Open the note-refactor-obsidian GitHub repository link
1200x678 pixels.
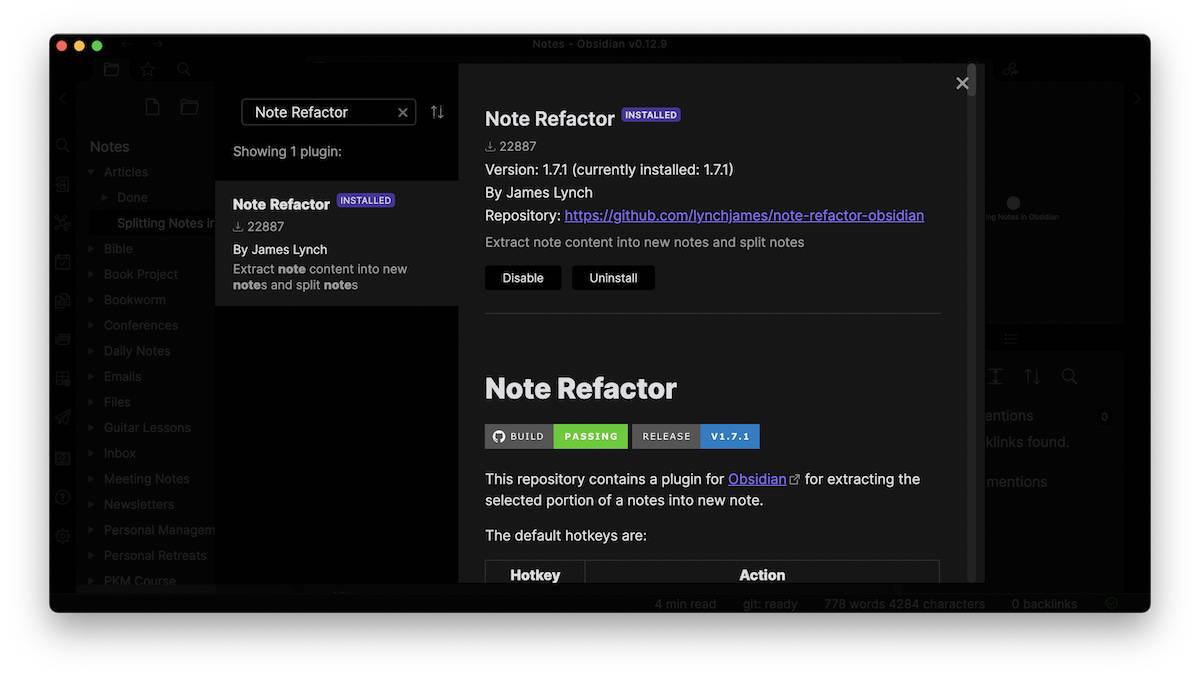(744, 216)
